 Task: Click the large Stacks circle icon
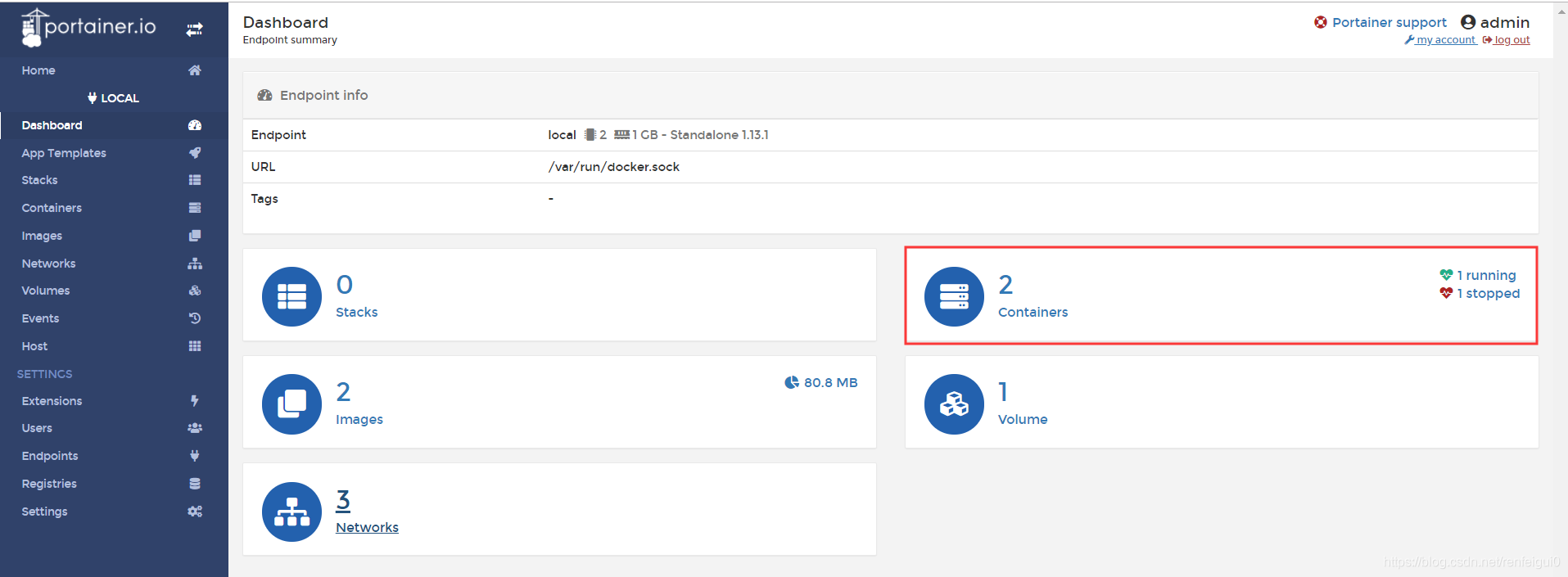pos(291,296)
